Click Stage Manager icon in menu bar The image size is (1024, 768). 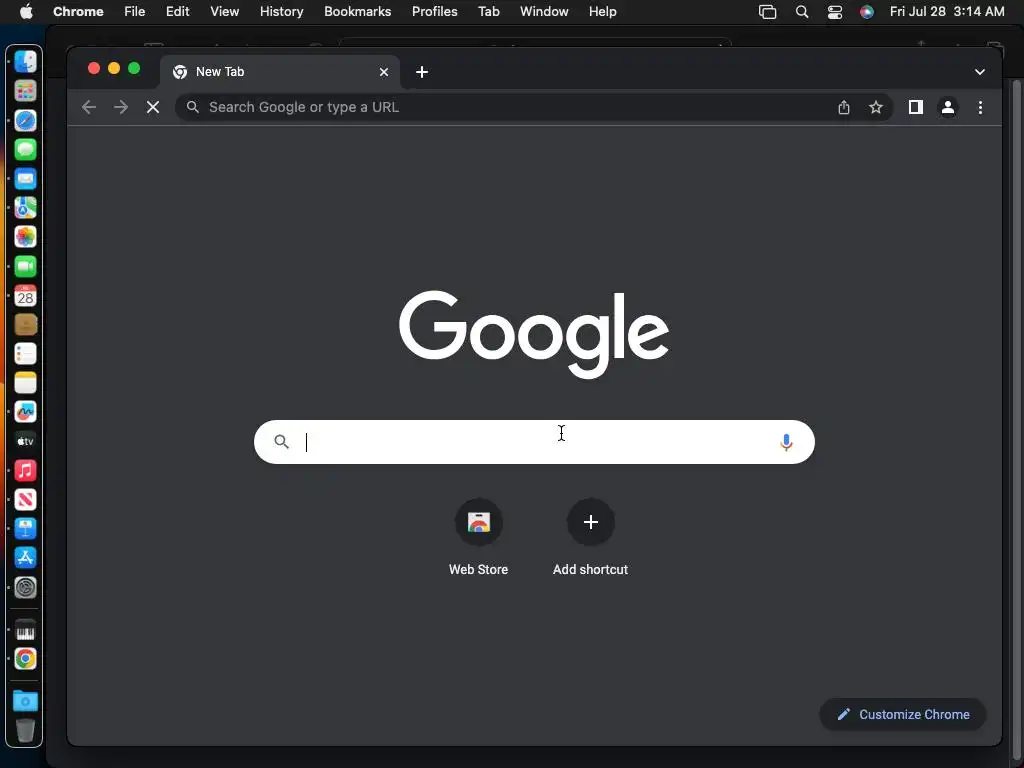coord(767,12)
